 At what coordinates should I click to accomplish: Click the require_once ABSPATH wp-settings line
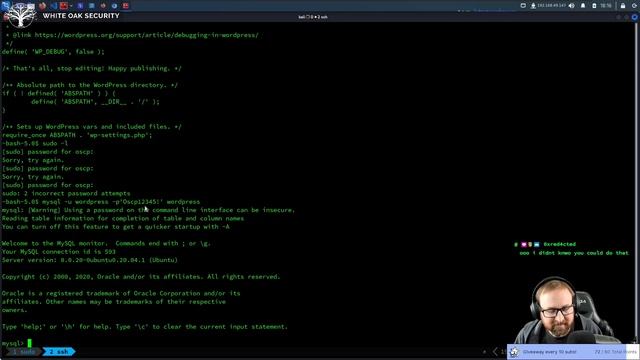(77, 135)
